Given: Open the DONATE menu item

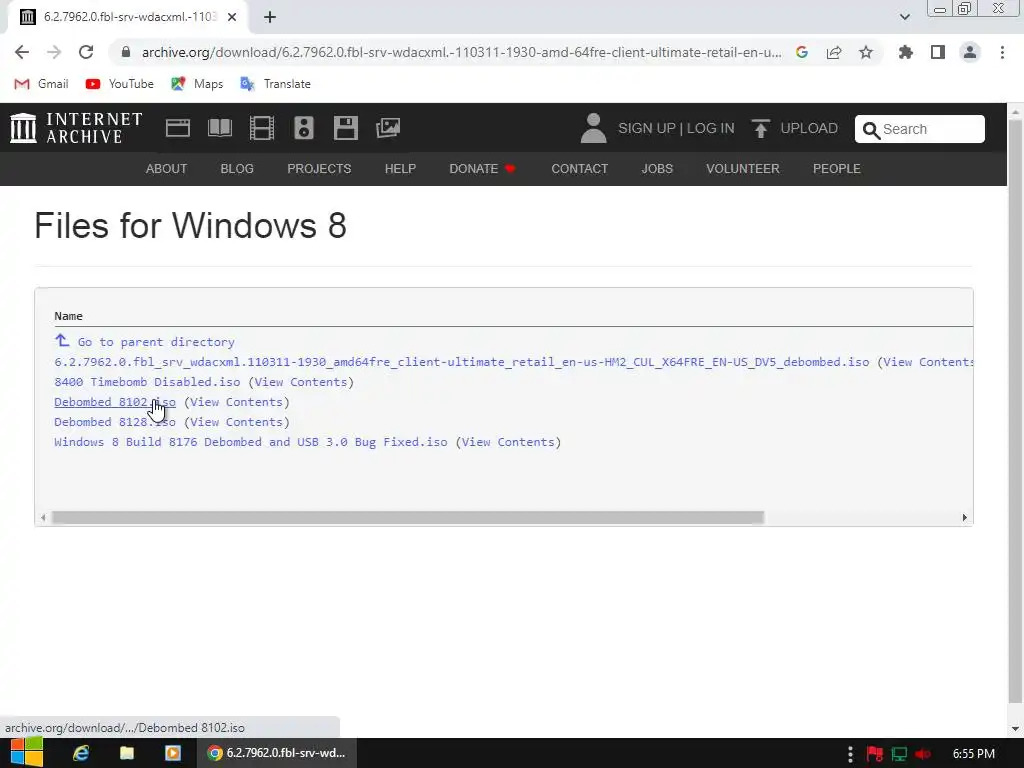Looking at the screenshot, I should point(483,168).
